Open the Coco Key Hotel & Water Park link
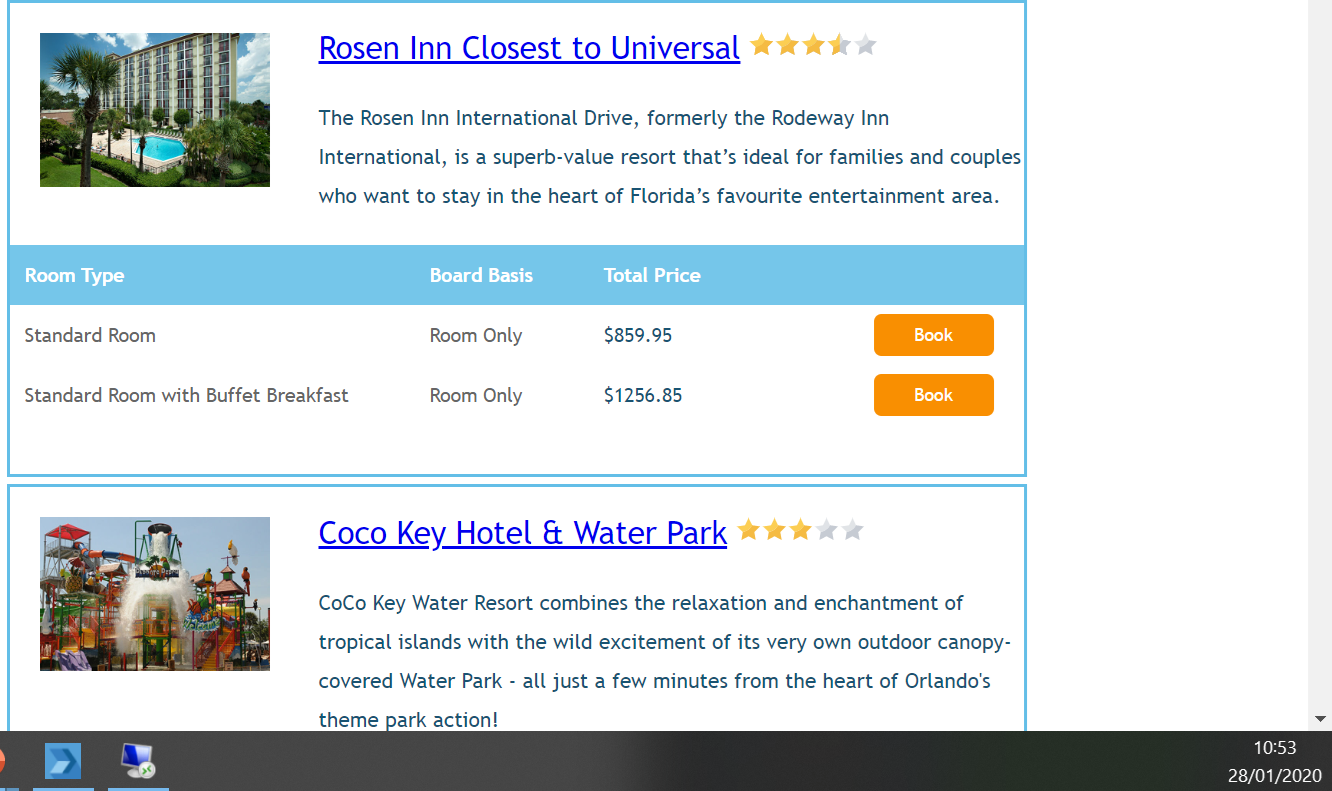The width and height of the screenshot is (1332, 791). pos(522,532)
